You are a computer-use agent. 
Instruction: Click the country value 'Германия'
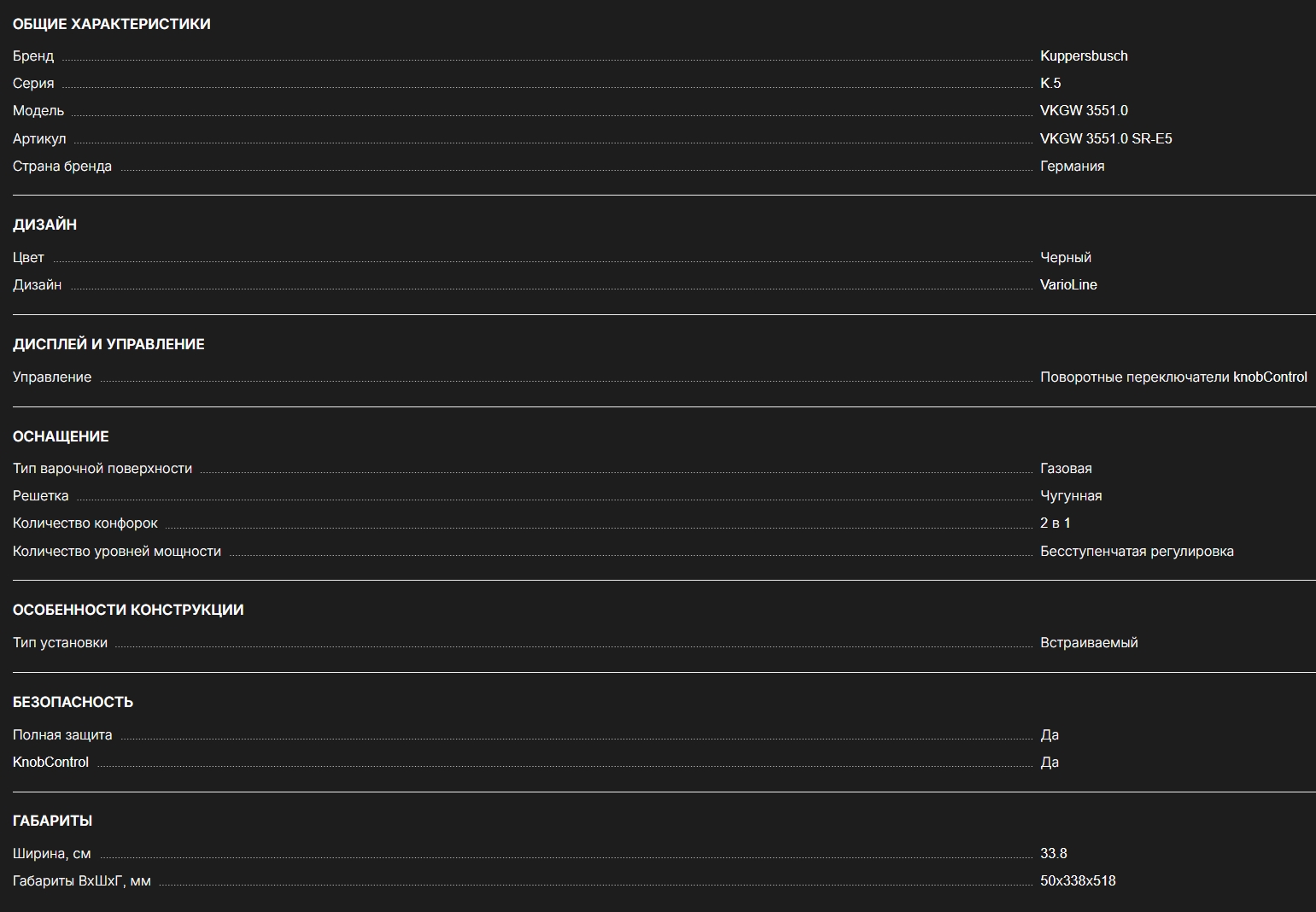click(1073, 167)
